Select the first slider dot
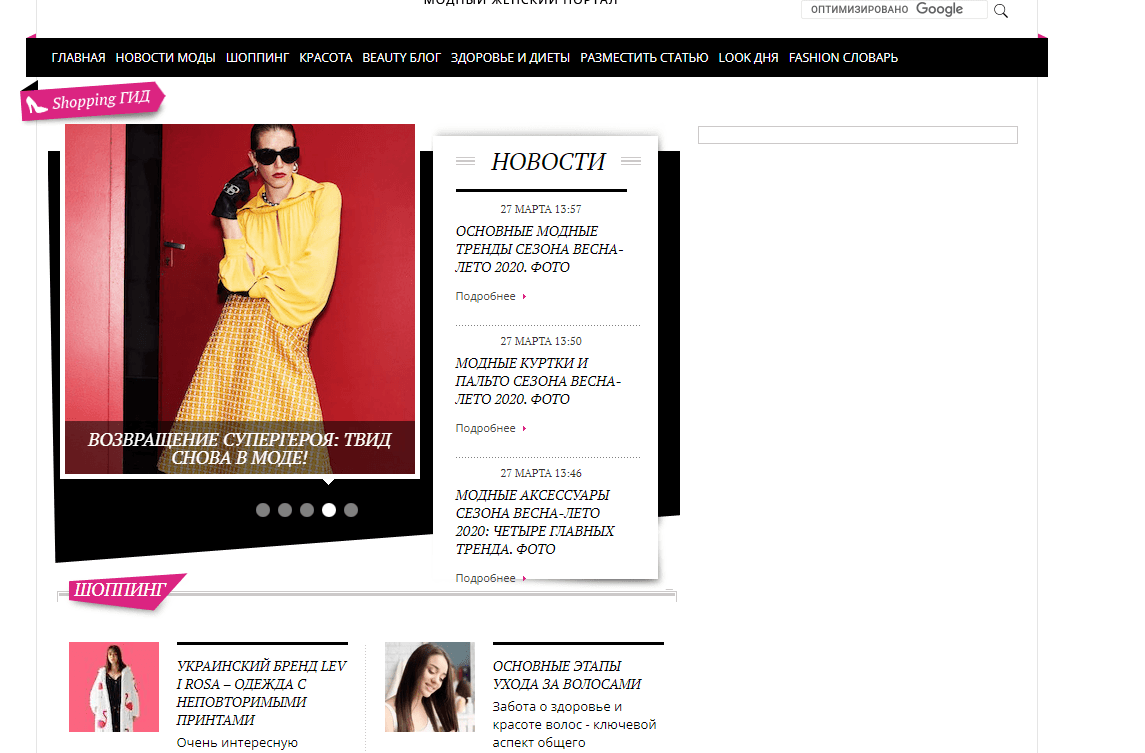 (x=263, y=510)
